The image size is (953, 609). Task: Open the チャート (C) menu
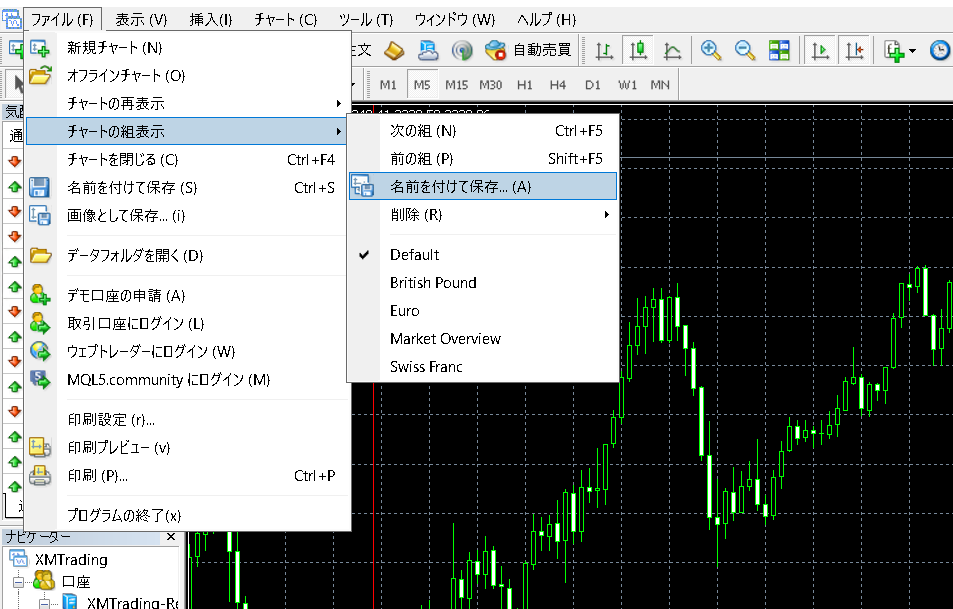(x=285, y=19)
